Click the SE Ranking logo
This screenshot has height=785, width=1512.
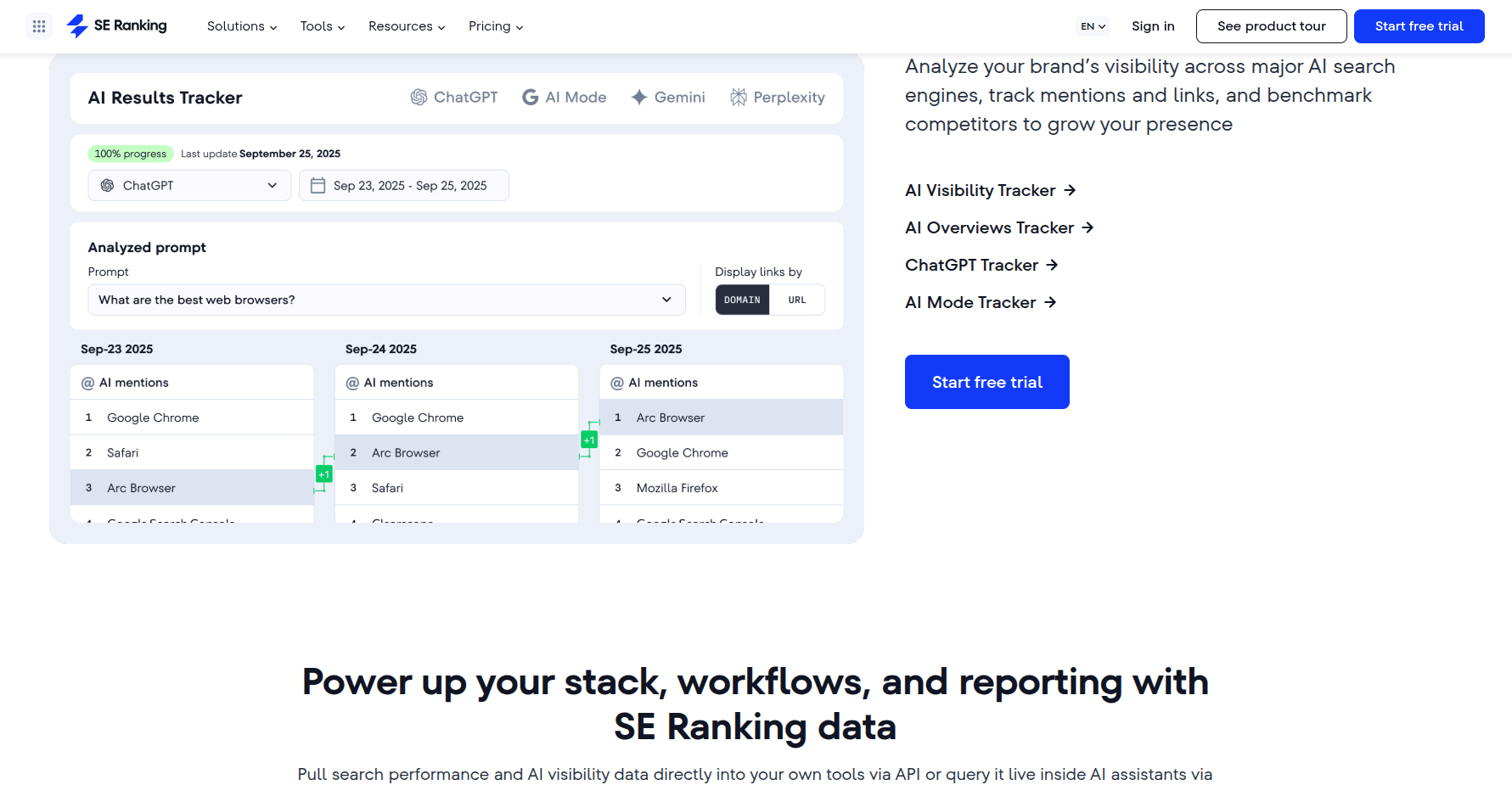[x=116, y=26]
